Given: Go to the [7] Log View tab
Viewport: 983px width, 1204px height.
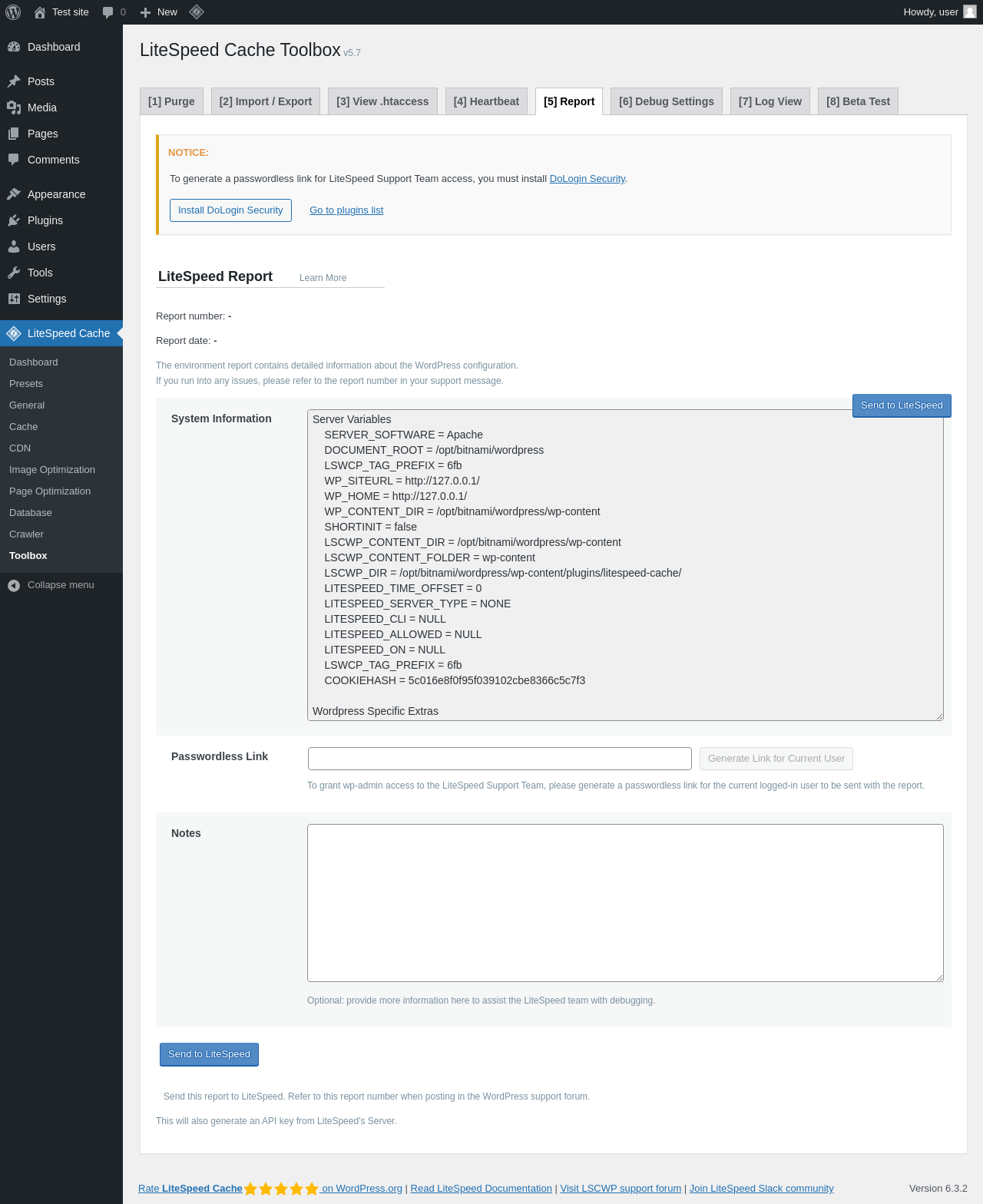Looking at the screenshot, I should (x=770, y=101).
